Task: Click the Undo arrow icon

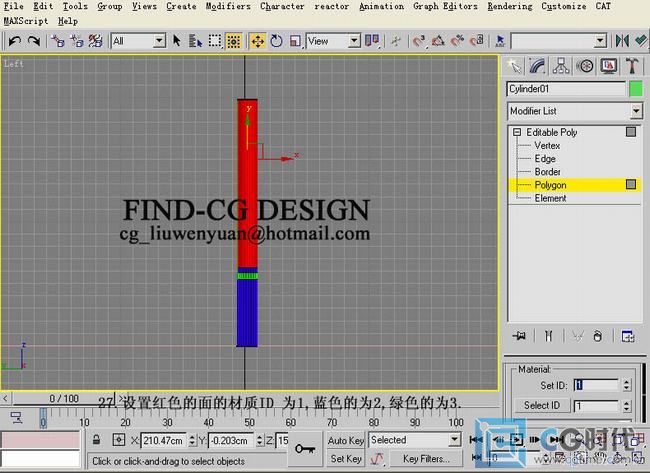Action: 15,41
